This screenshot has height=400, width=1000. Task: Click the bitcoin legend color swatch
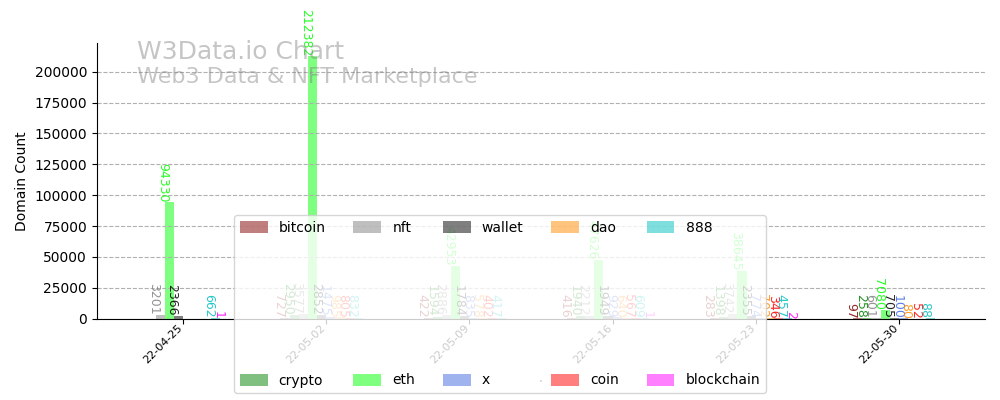[x=254, y=227]
